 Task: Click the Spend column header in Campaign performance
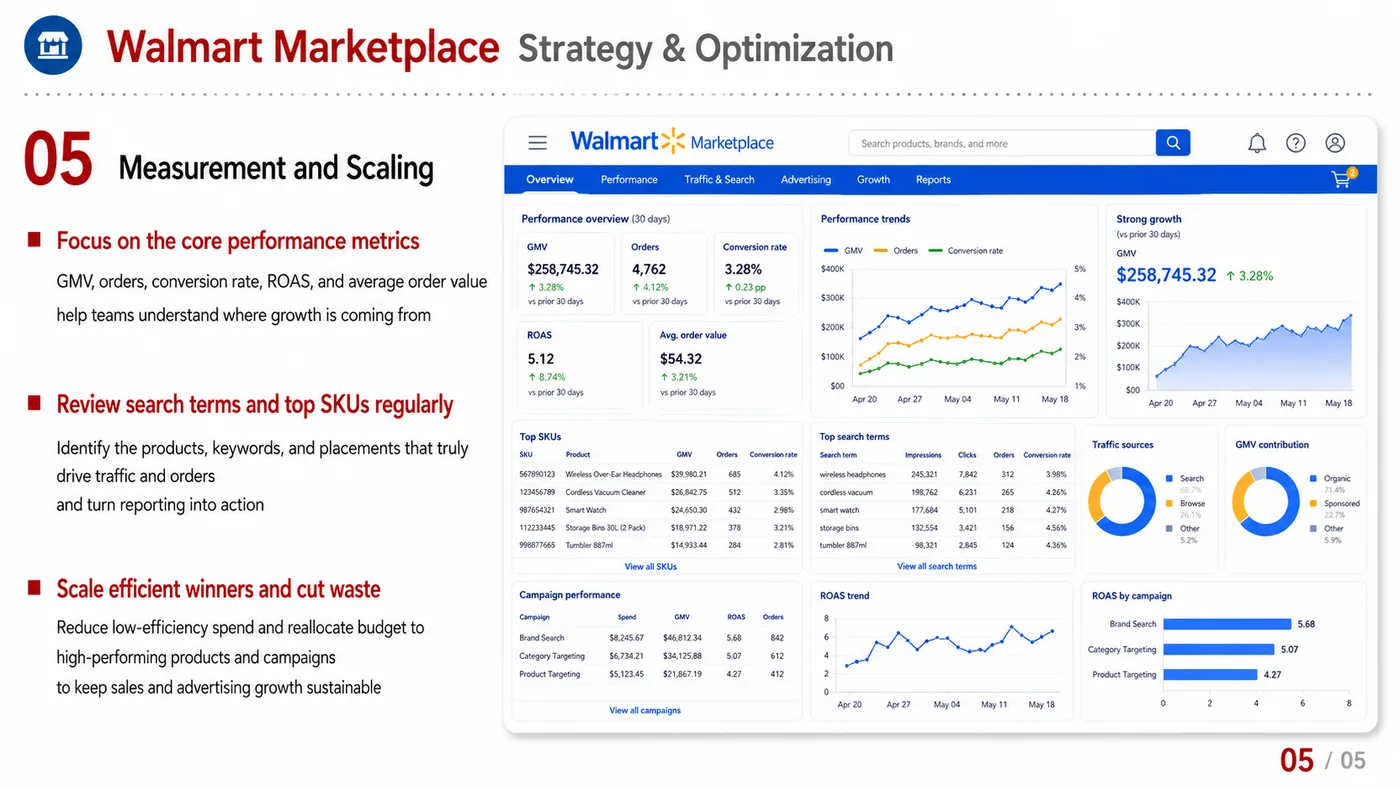click(627, 618)
